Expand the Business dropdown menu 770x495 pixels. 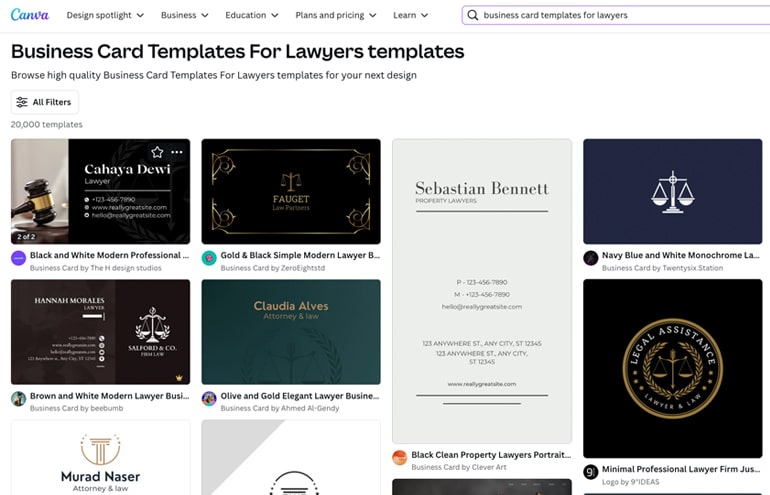pos(184,16)
